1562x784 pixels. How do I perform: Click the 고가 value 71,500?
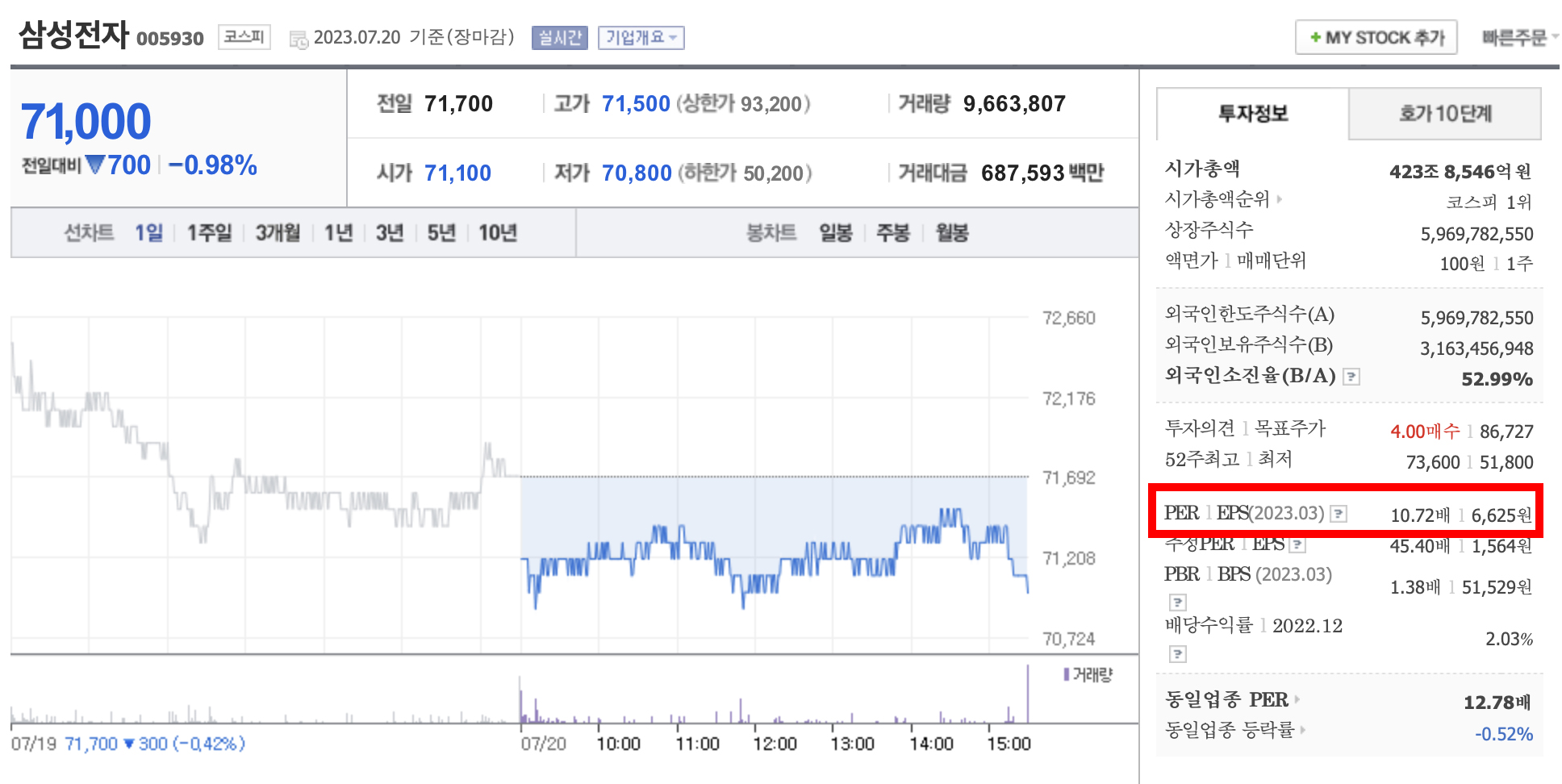pos(636,104)
